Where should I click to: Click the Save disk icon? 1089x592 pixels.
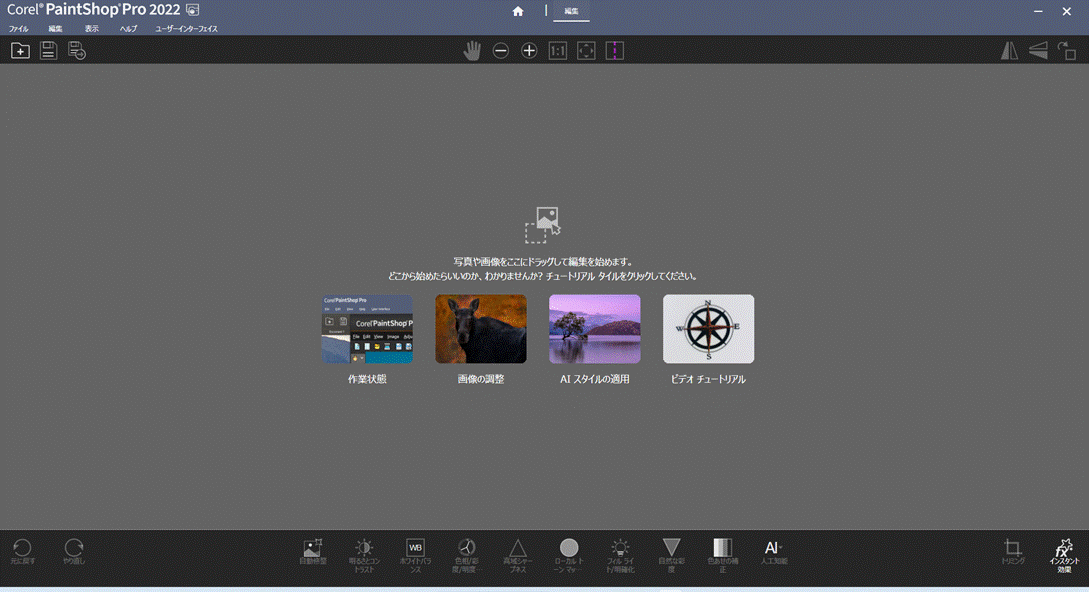pyautogui.click(x=48, y=51)
